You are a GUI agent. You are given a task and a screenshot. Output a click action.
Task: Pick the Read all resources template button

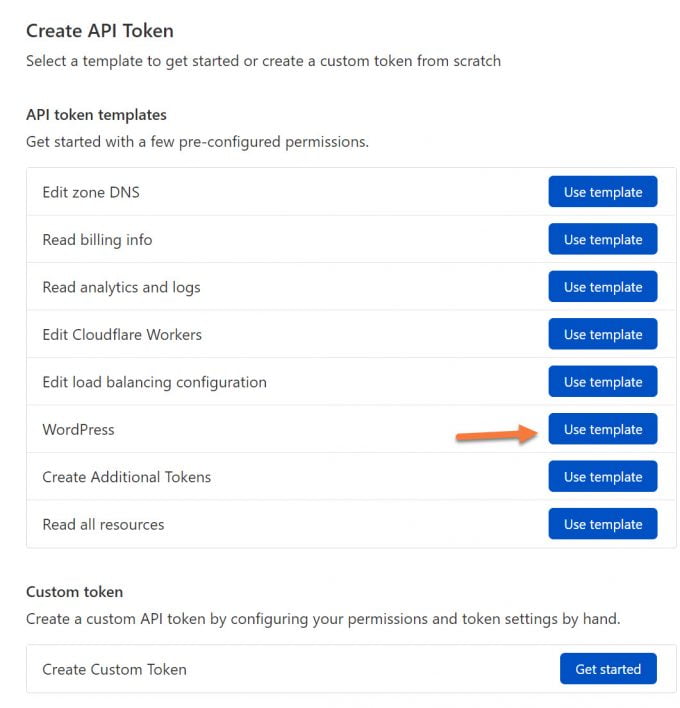click(x=602, y=524)
